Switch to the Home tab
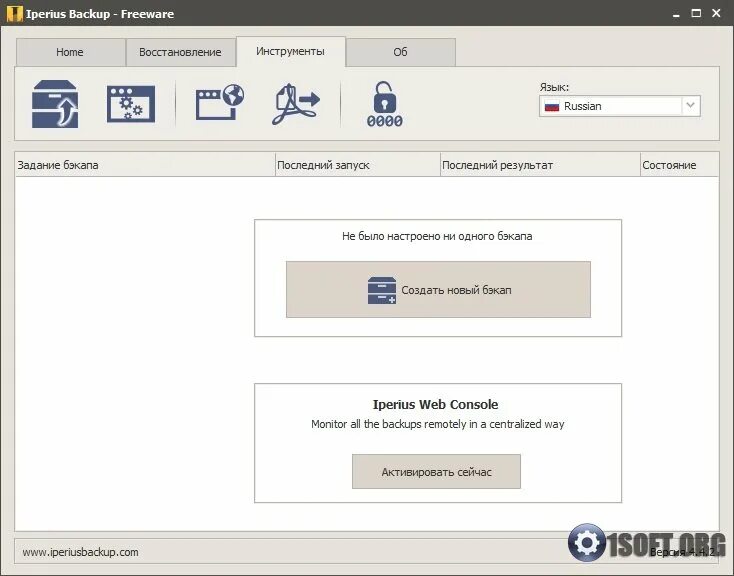This screenshot has width=734, height=576. [x=70, y=52]
